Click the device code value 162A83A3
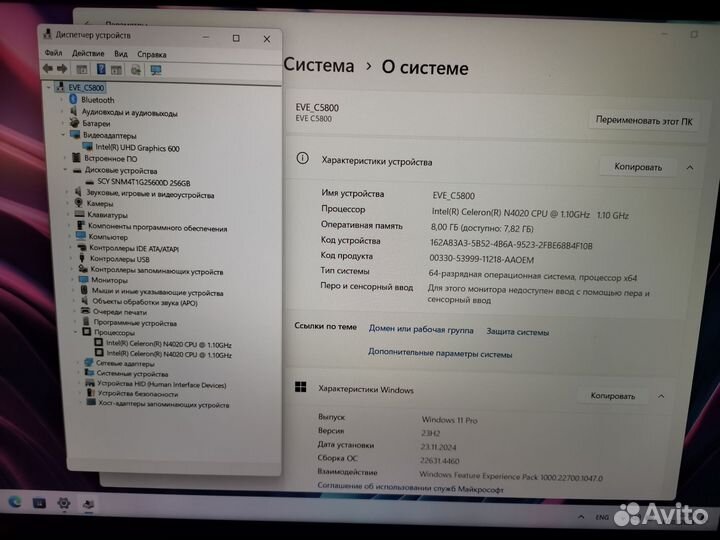The width and height of the screenshot is (720, 540). pyautogui.click(x=511, y=244)
